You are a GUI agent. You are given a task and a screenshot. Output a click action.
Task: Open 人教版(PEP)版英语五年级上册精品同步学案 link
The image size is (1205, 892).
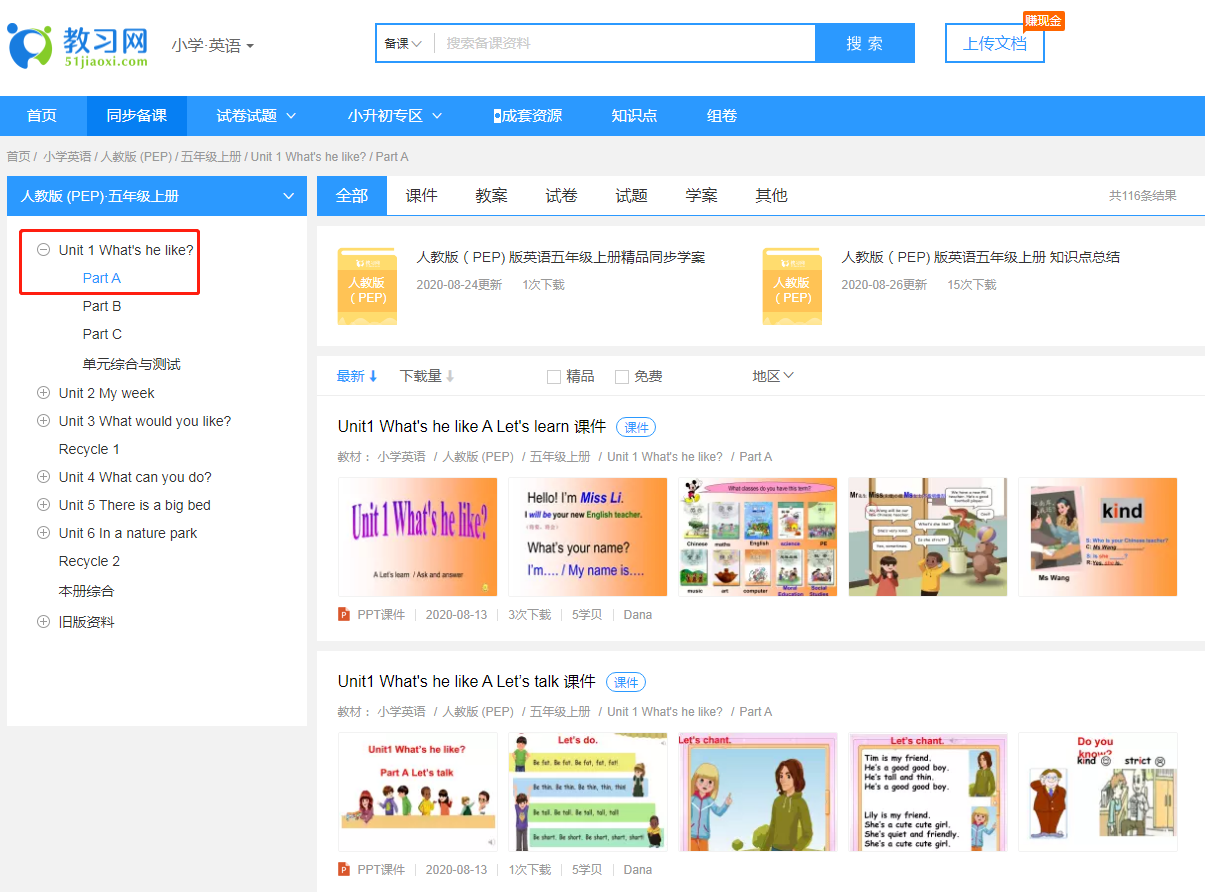coord(561,257)
